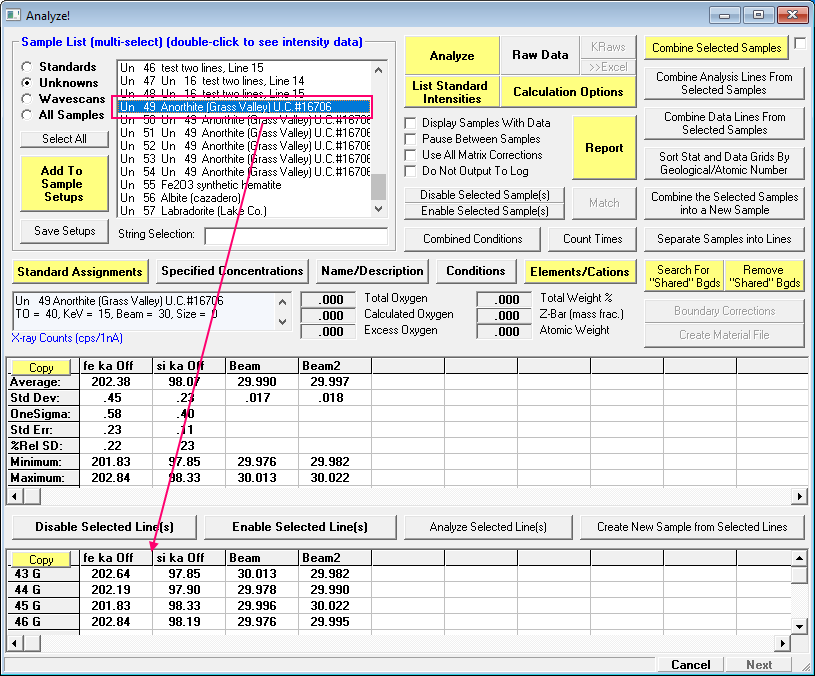Click the Cancel button at the bottom
The width and height of the screenshot is (815, 676).
click(x=690, y=665)
